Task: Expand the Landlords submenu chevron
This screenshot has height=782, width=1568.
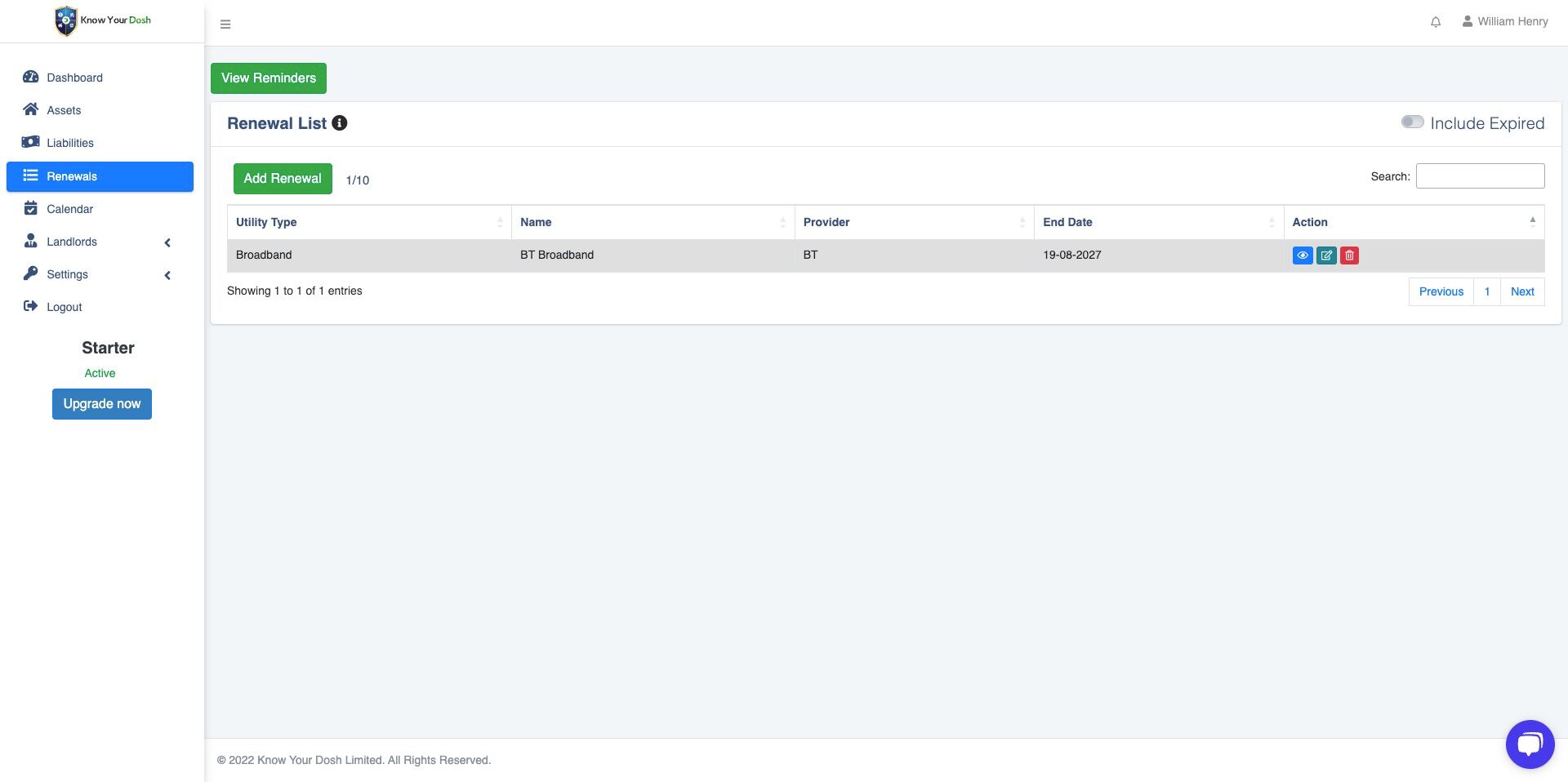Action: coord(167,242)
